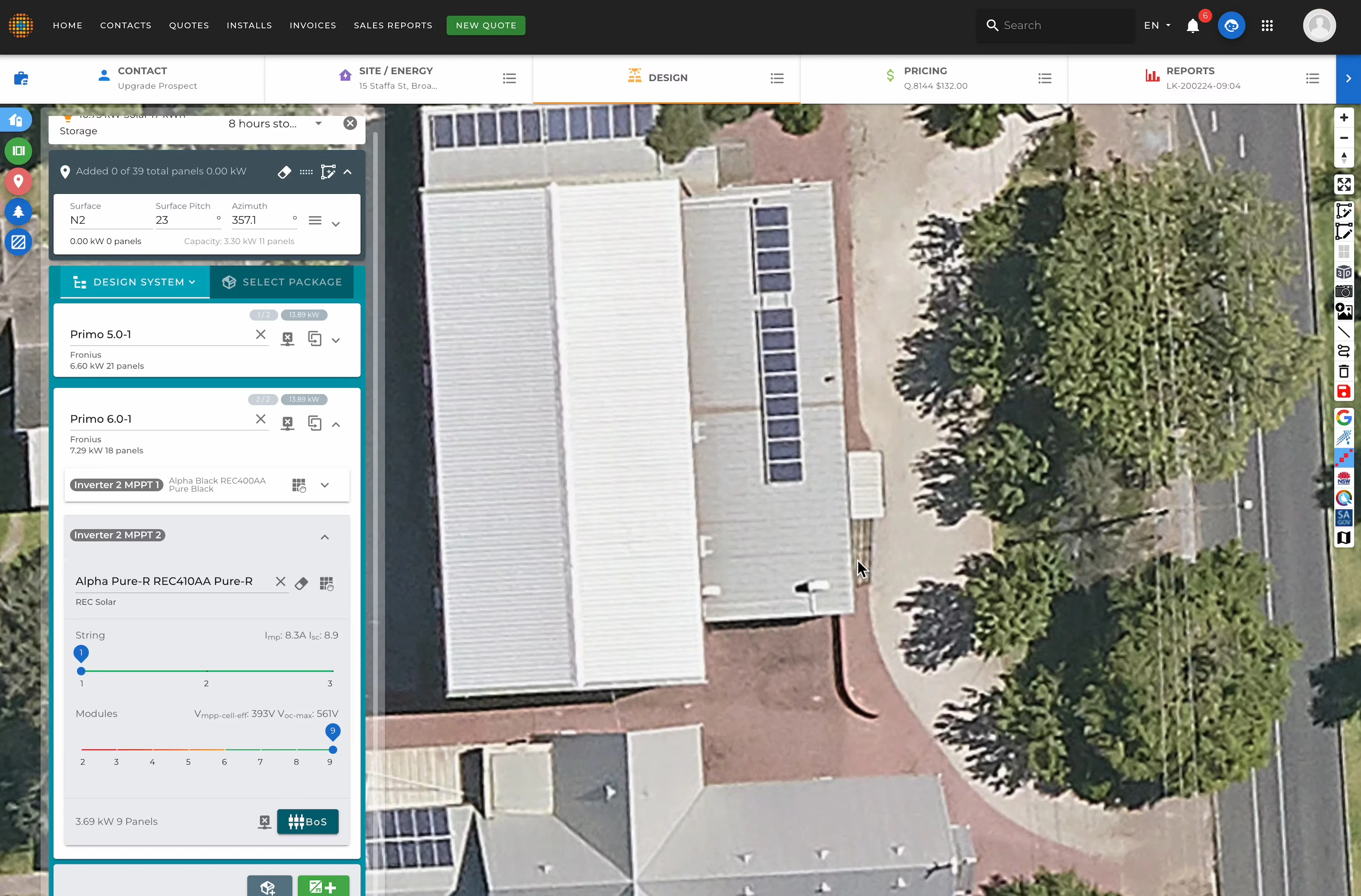Screen dimensions: 1361x896
Task: Collapse the Inverter 2 MPPT 2 section
Action: tap(325, 537)
